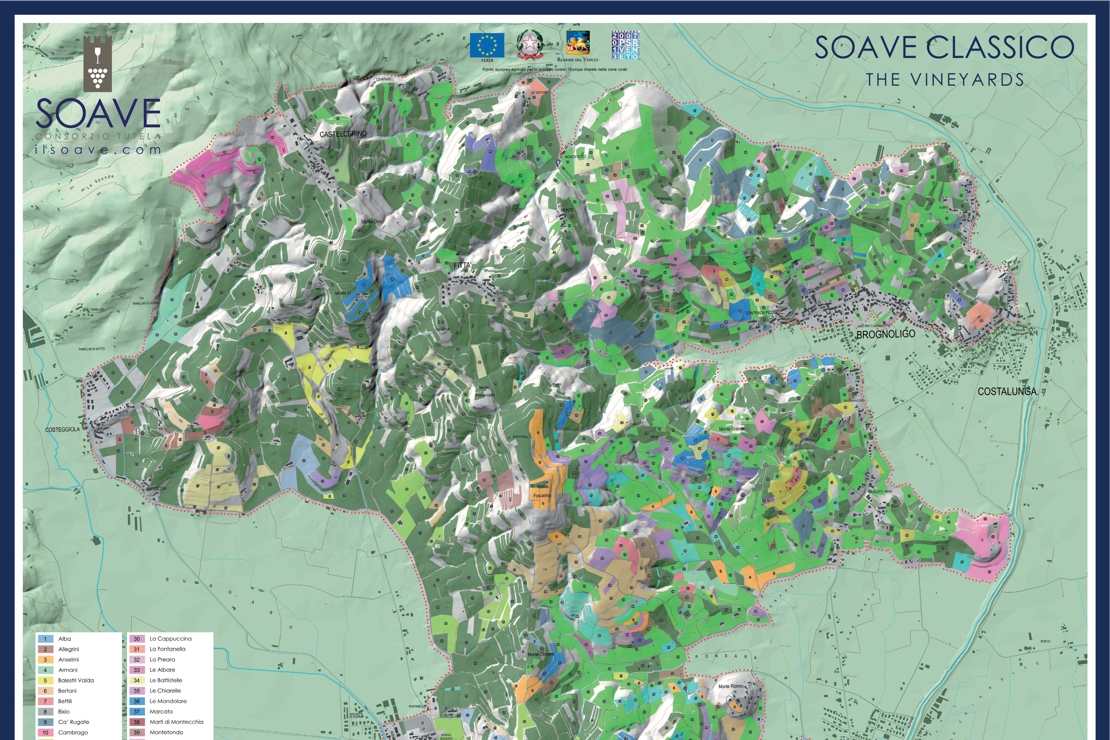Click the Italian Republic emblem
The image size is (1110, 740).
click(530, 45)
